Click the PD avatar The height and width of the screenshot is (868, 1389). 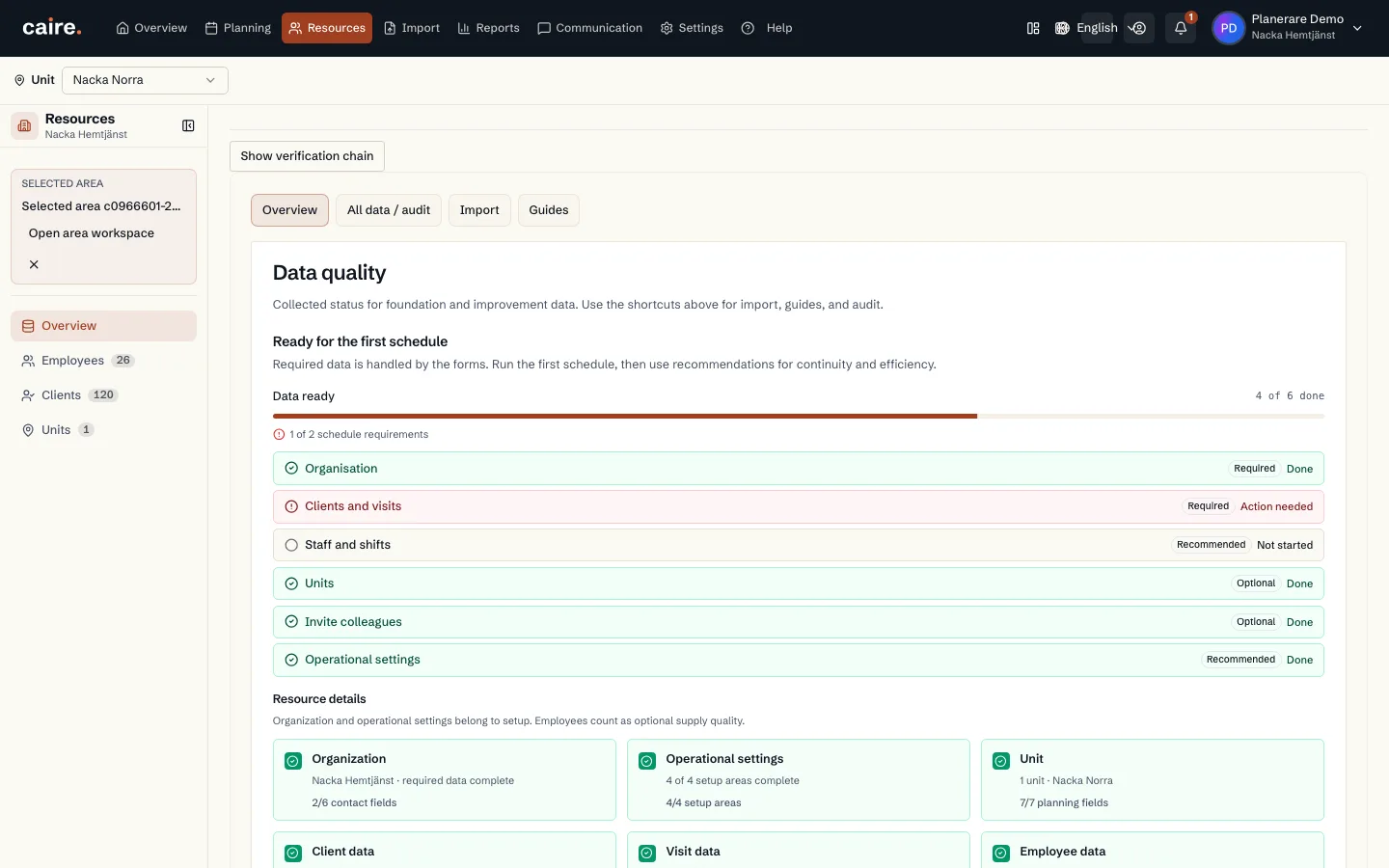[x=1228, y=28]
